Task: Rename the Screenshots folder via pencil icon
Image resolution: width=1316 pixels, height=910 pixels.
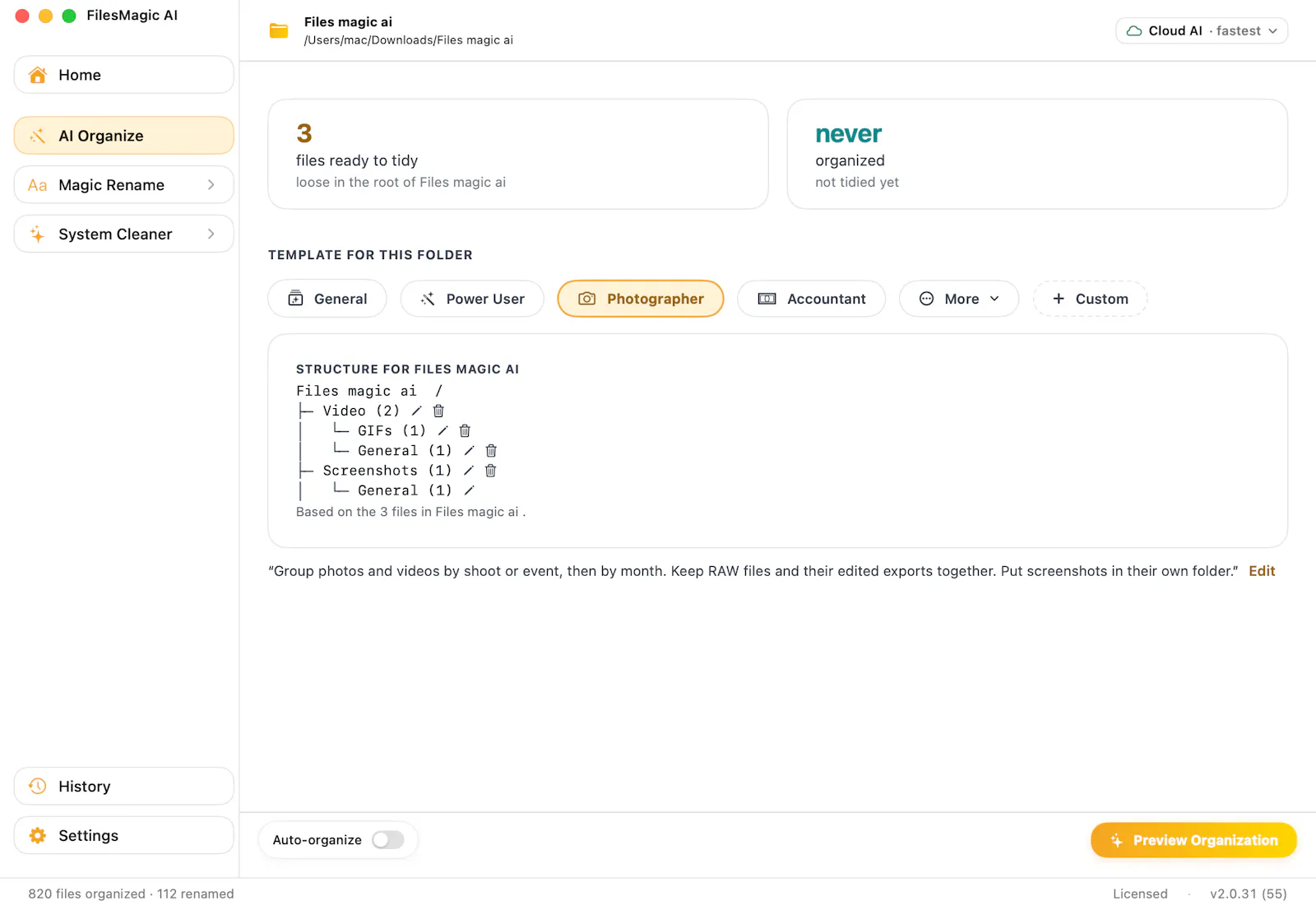Action: point(468,470)
